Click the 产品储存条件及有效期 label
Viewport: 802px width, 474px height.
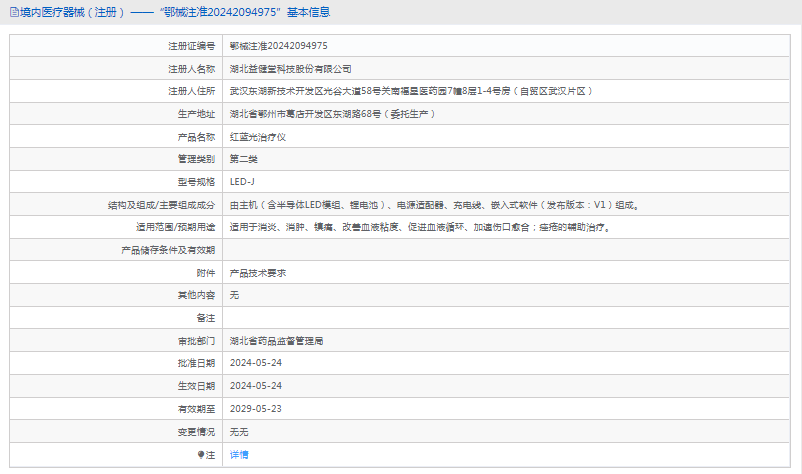tap(168, 250)
